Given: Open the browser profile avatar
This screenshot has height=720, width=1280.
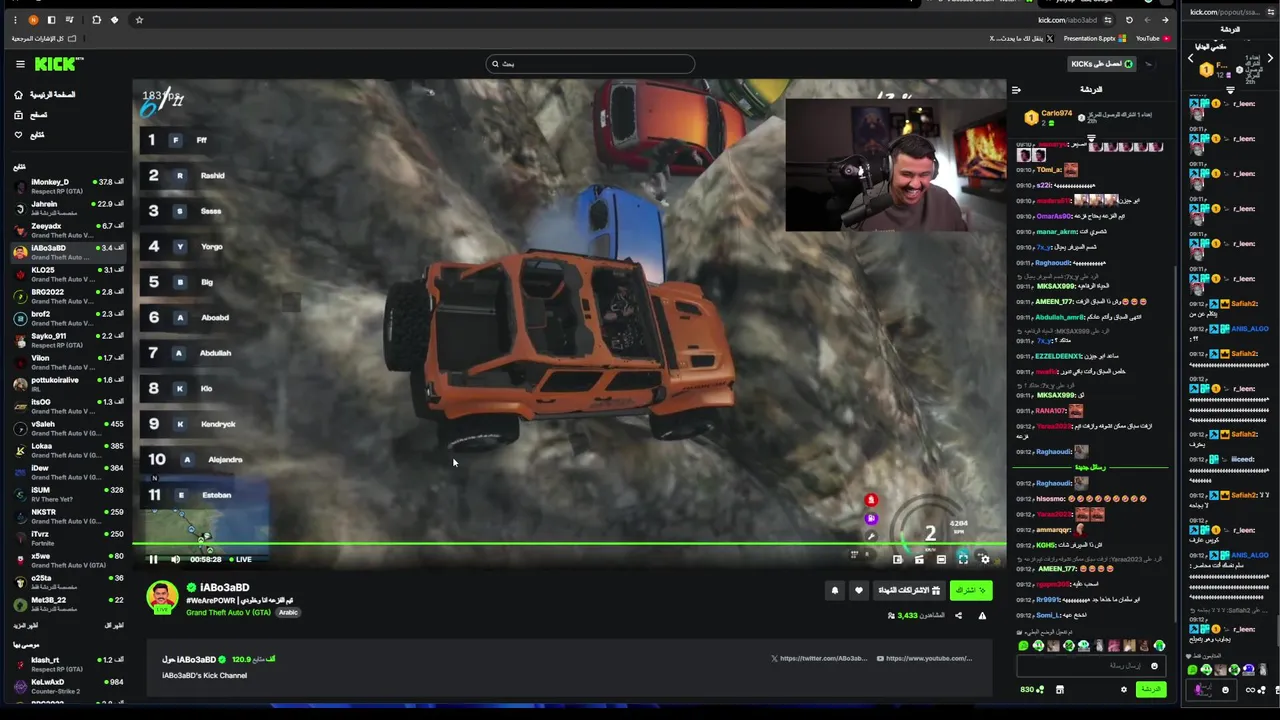Looking at the screenshot, I should point(33,20).
